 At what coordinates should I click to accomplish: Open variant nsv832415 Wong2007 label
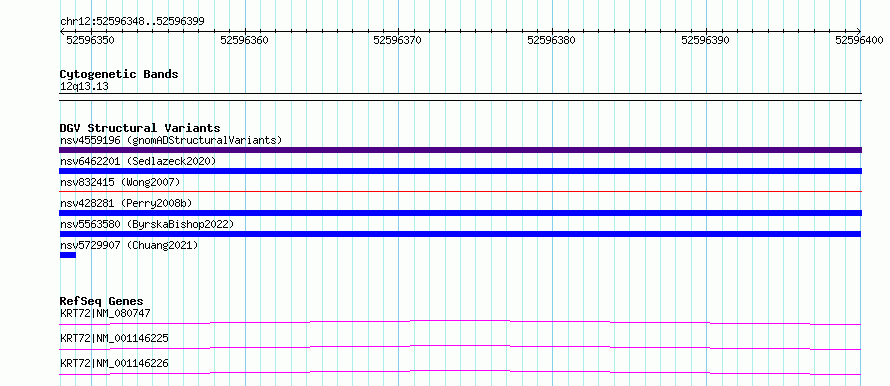pyautogui.click(x=120, y=182)
